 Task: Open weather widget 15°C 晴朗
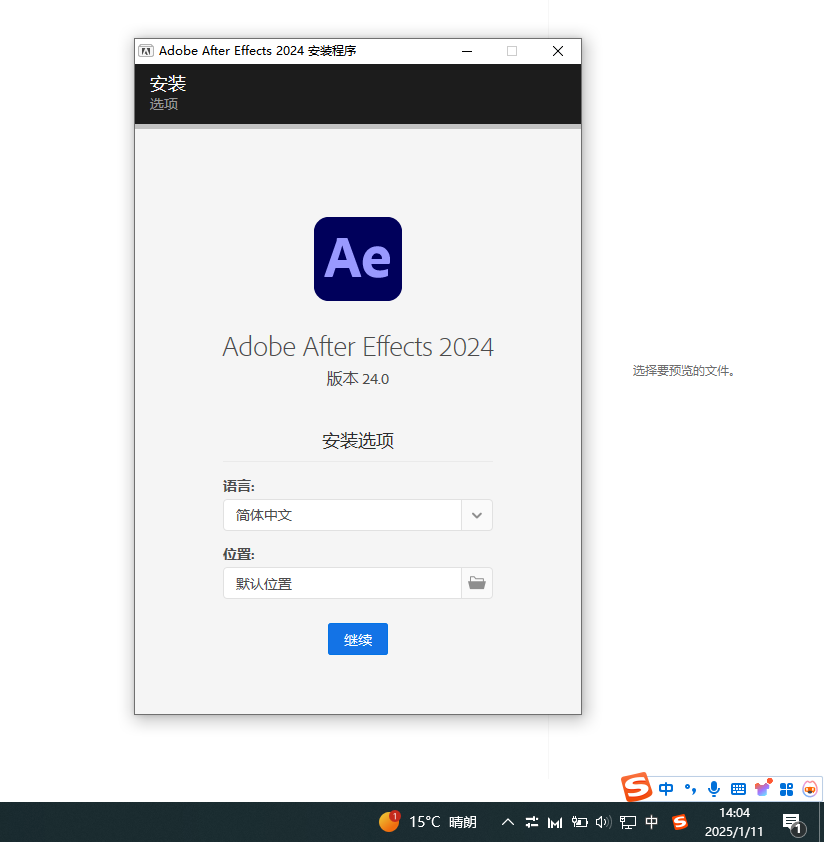(x=428, y=822)
